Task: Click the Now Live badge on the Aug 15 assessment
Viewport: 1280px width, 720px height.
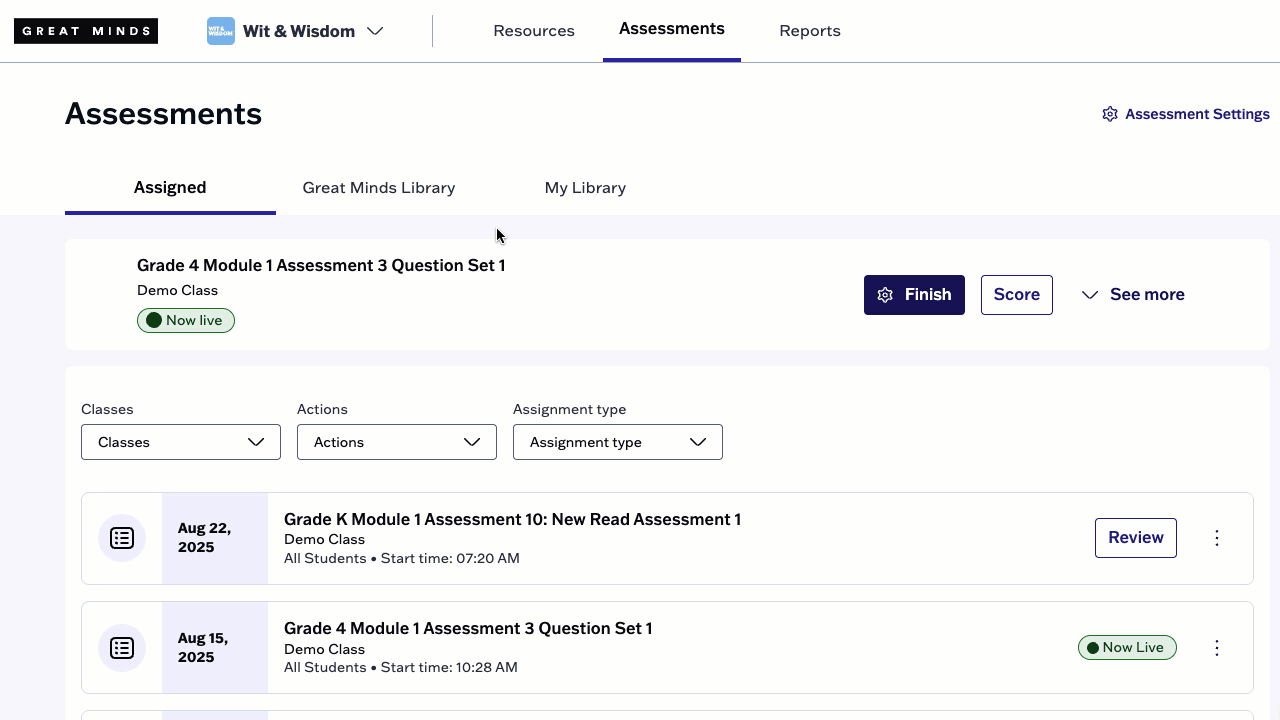Action: [x=1127, y=647]
